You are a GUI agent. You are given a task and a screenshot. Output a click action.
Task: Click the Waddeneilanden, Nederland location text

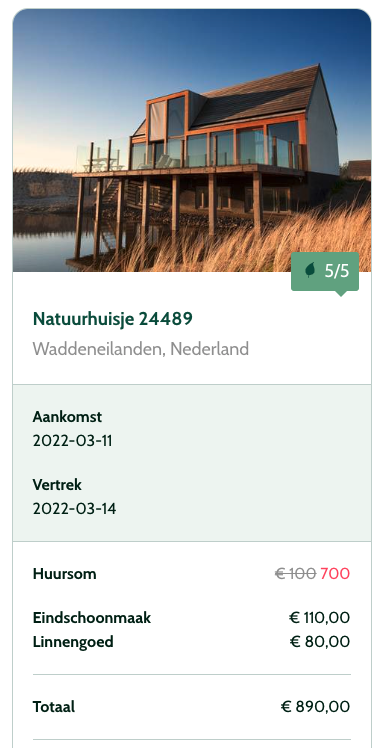(x=141, y=349)
